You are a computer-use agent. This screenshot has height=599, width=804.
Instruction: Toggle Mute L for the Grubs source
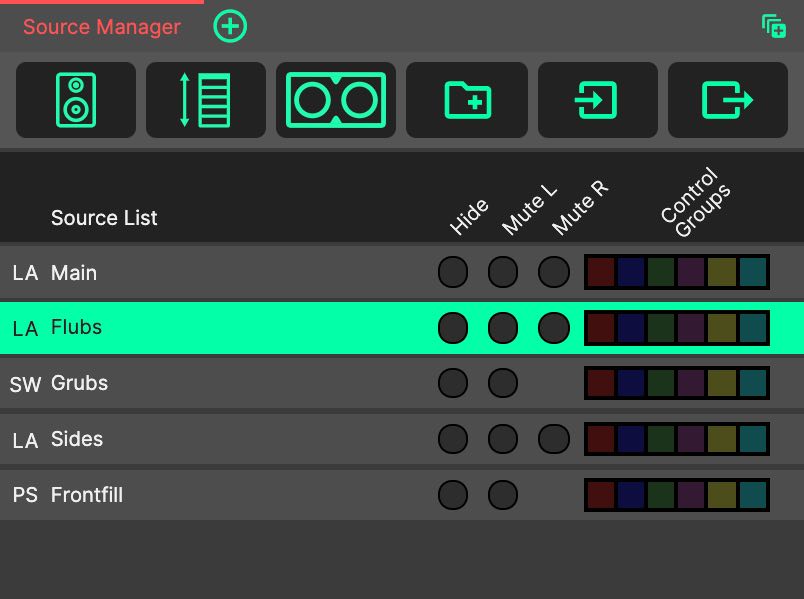click(x=503, y=383)
